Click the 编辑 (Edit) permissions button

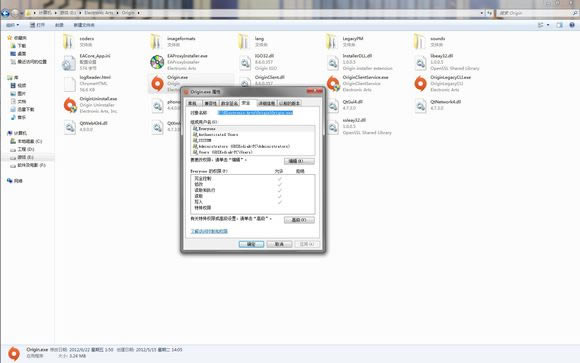(299, 161)
